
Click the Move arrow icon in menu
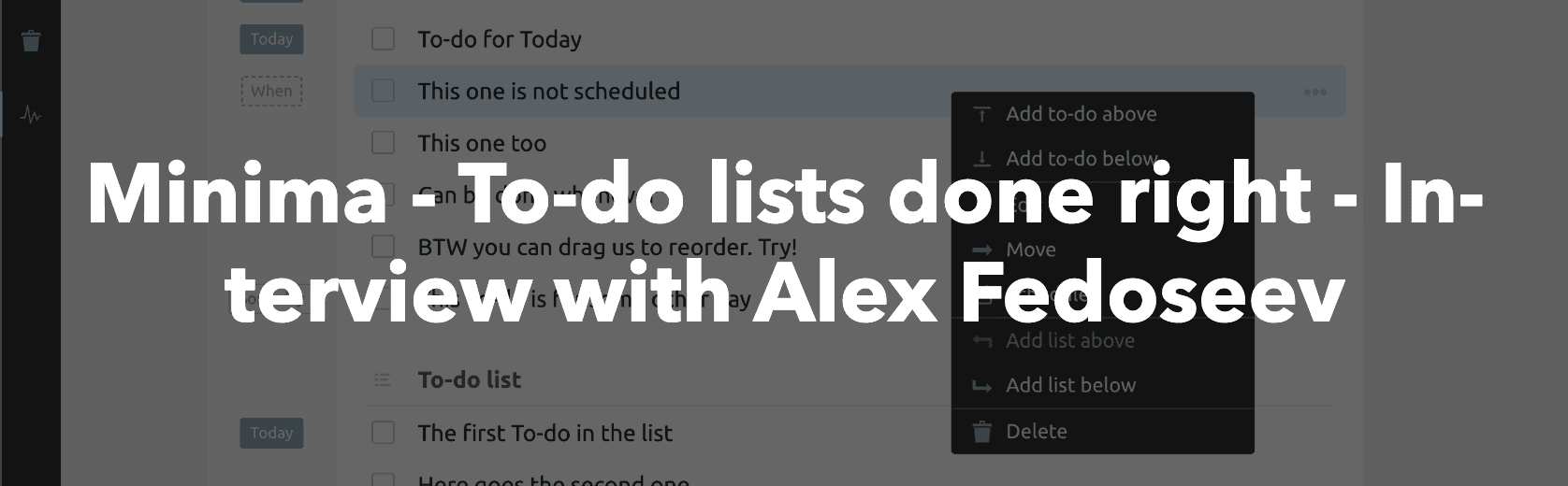981,250
